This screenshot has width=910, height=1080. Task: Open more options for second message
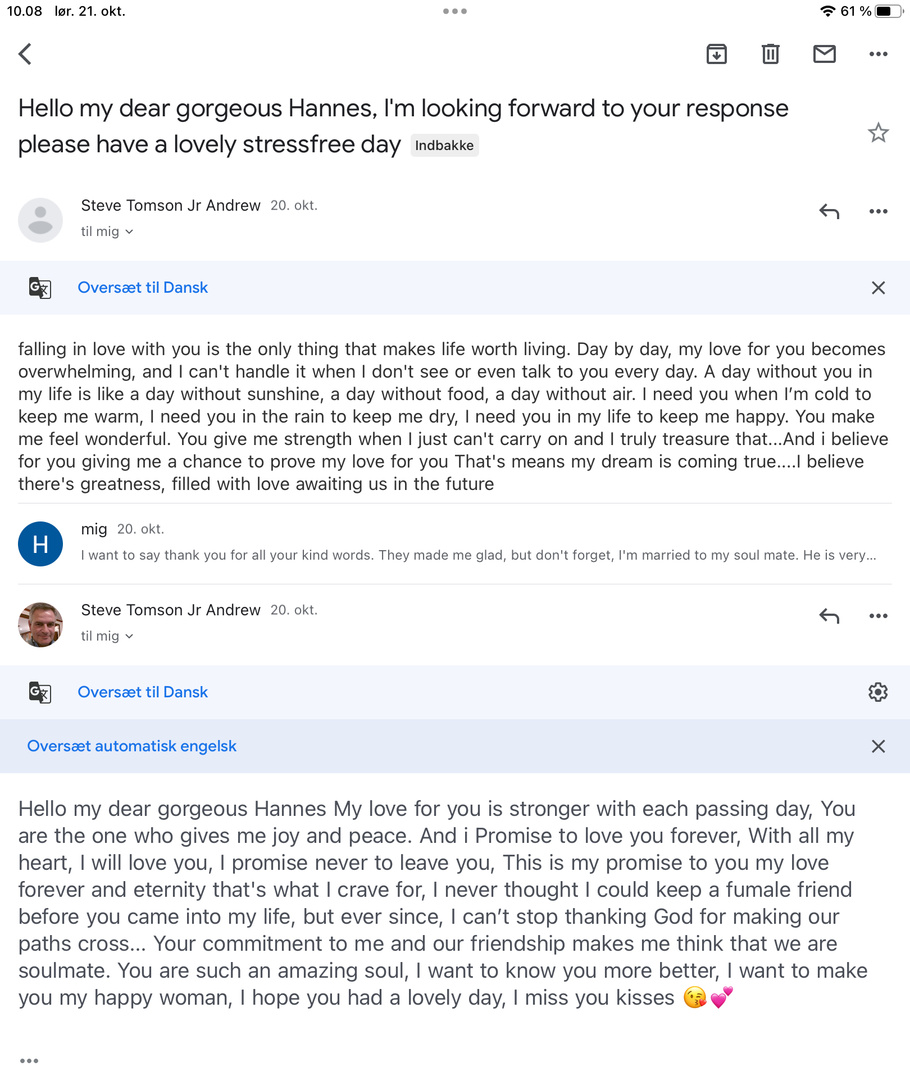[878, 616]
